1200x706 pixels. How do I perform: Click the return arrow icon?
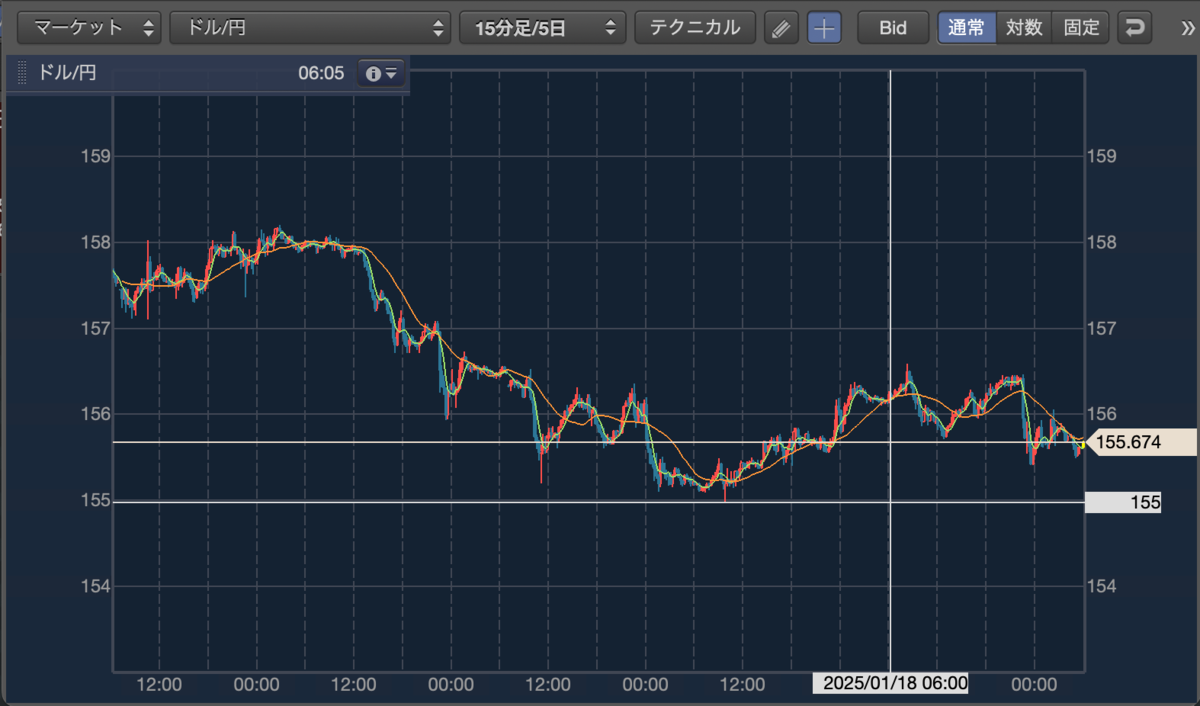[x=1134, y=28]
